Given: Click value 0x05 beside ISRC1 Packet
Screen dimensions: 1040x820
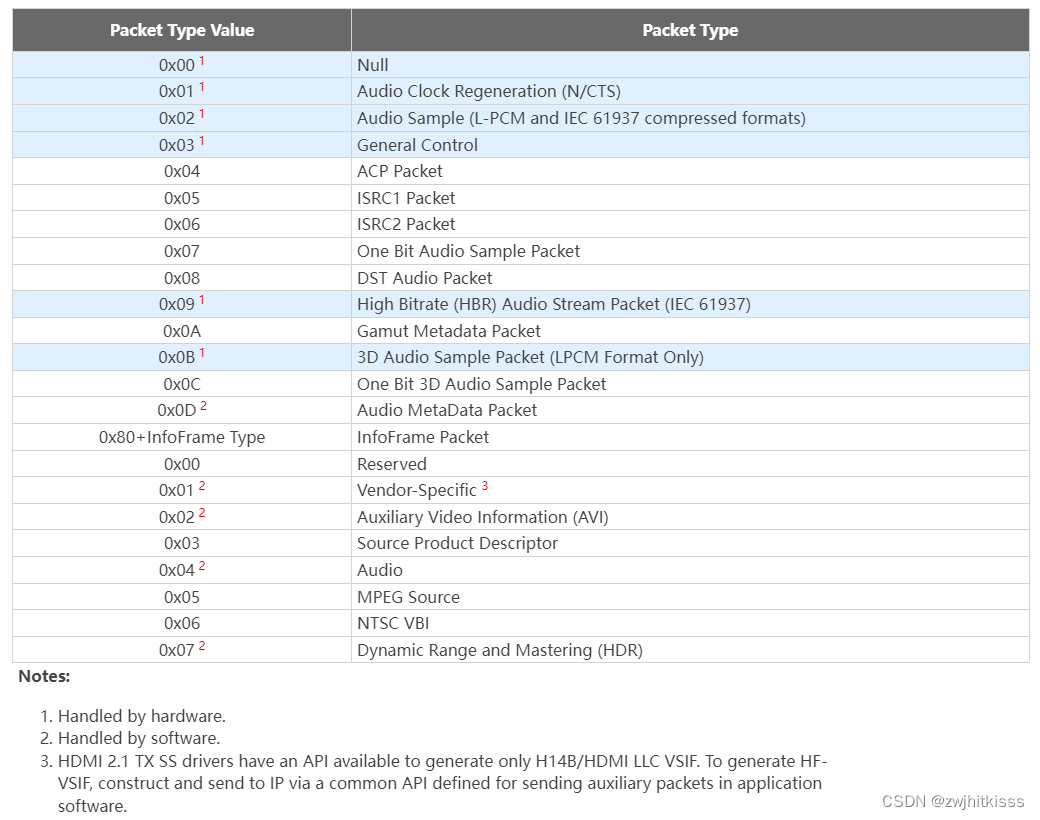Looking at the screenshot, I should click(x=182, y=198).
